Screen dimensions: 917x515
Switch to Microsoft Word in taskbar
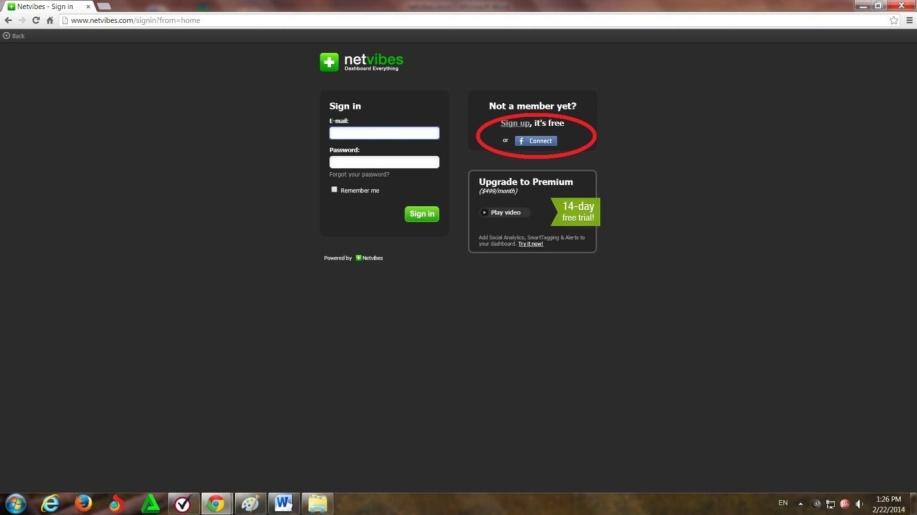tap(283, 503)
